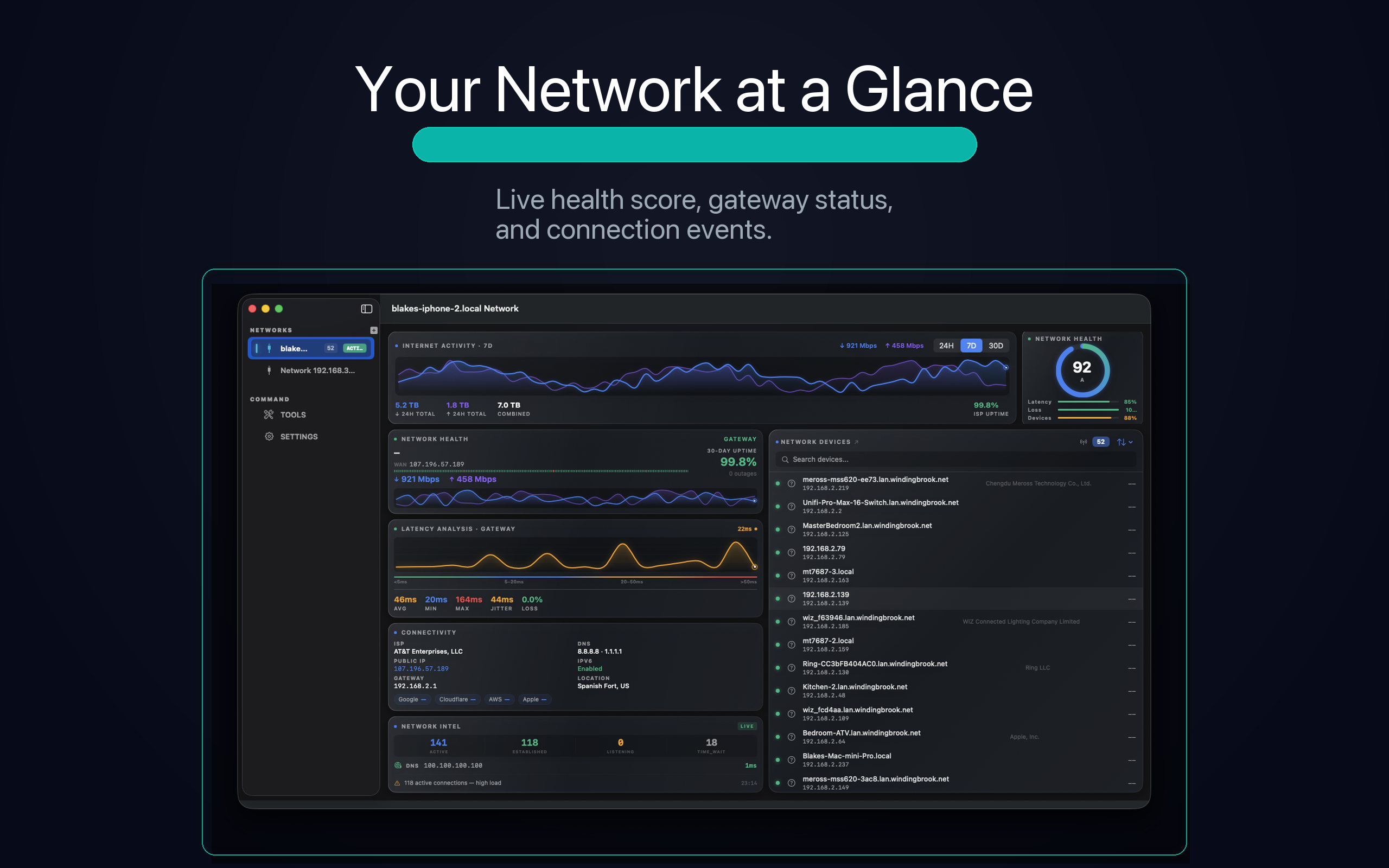The image size is (1389, 868).
Task: Click the plus icon to add a network
Action: 373,330
